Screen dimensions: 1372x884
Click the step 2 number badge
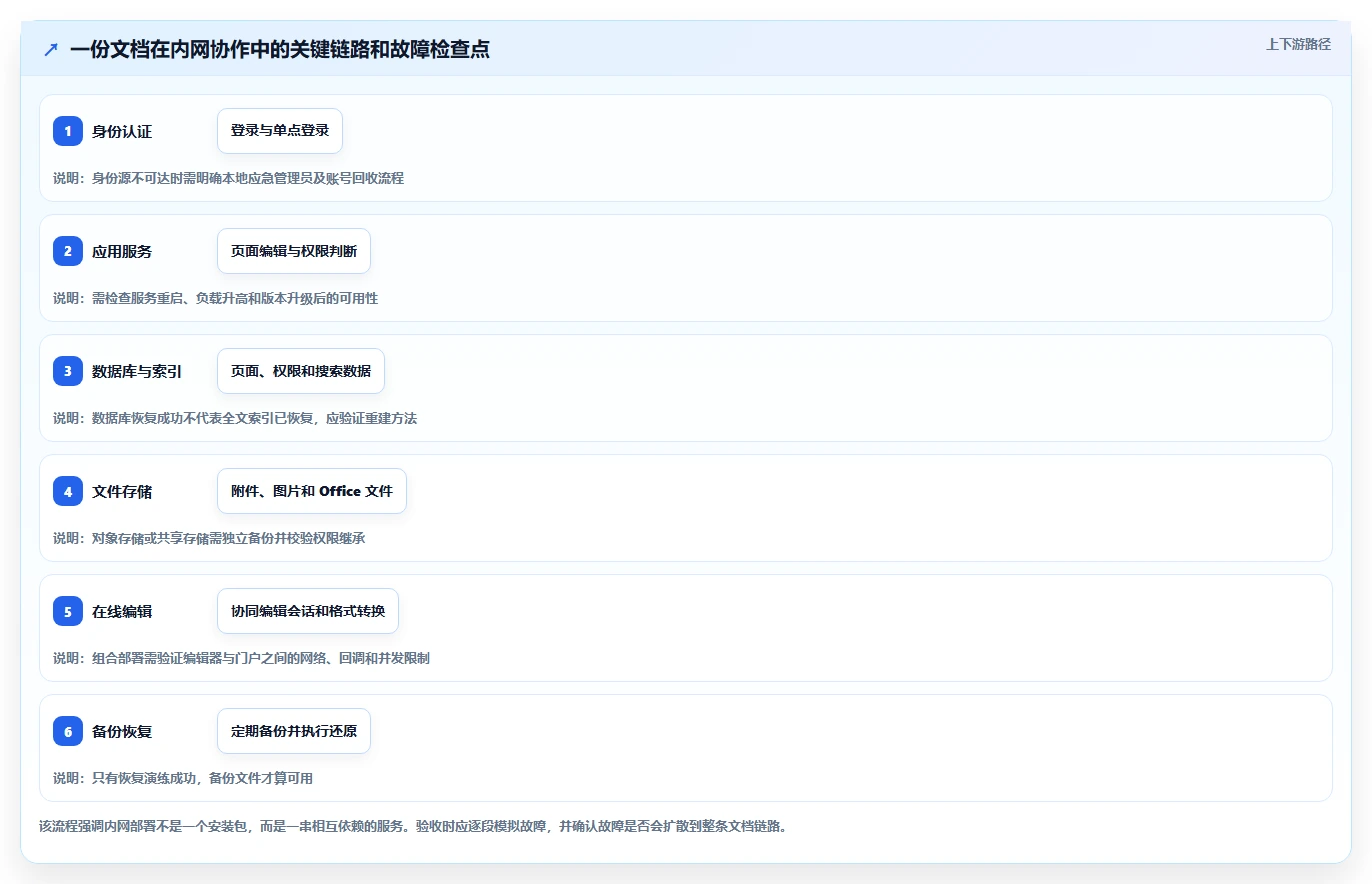pos(68,251)
